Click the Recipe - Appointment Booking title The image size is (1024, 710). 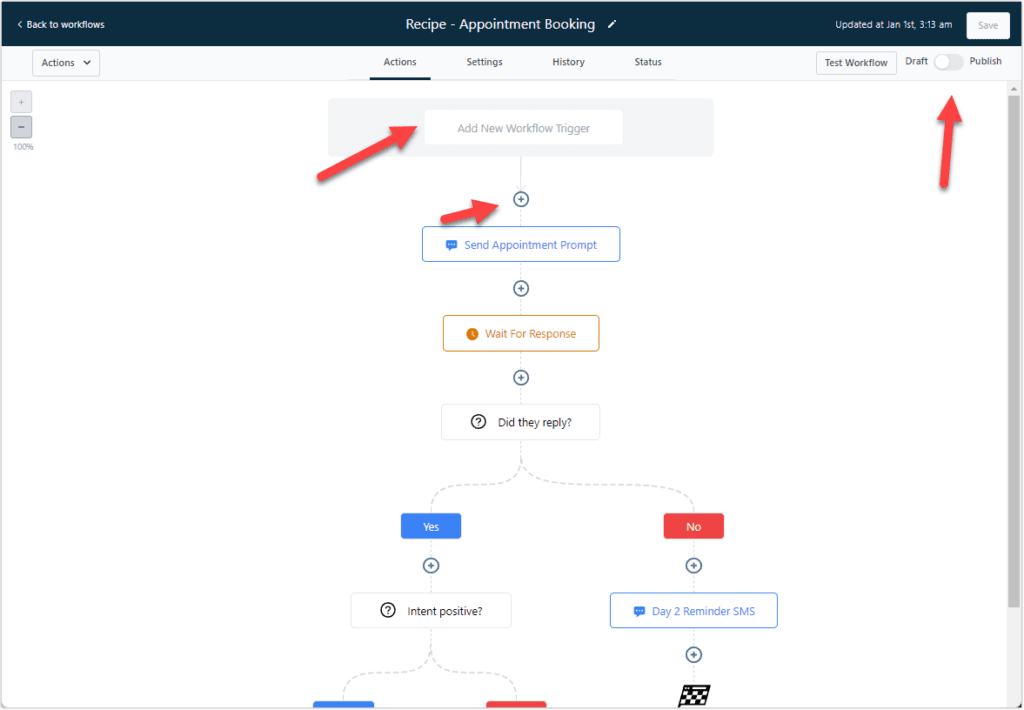[500, 24]
